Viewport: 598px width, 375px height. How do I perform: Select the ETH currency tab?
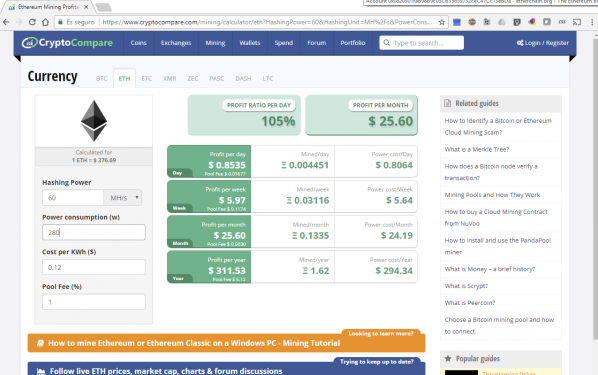pos(124,79)
